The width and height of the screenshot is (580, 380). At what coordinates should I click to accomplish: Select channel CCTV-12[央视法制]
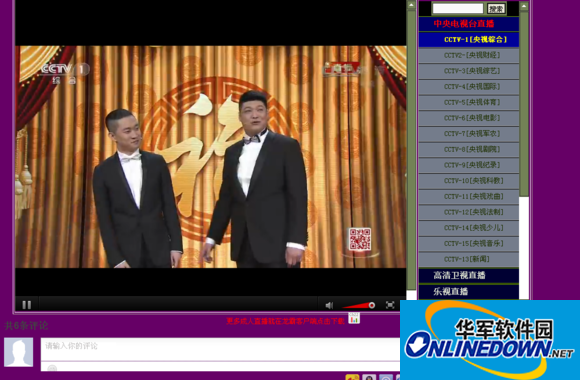tap(469, 212)
